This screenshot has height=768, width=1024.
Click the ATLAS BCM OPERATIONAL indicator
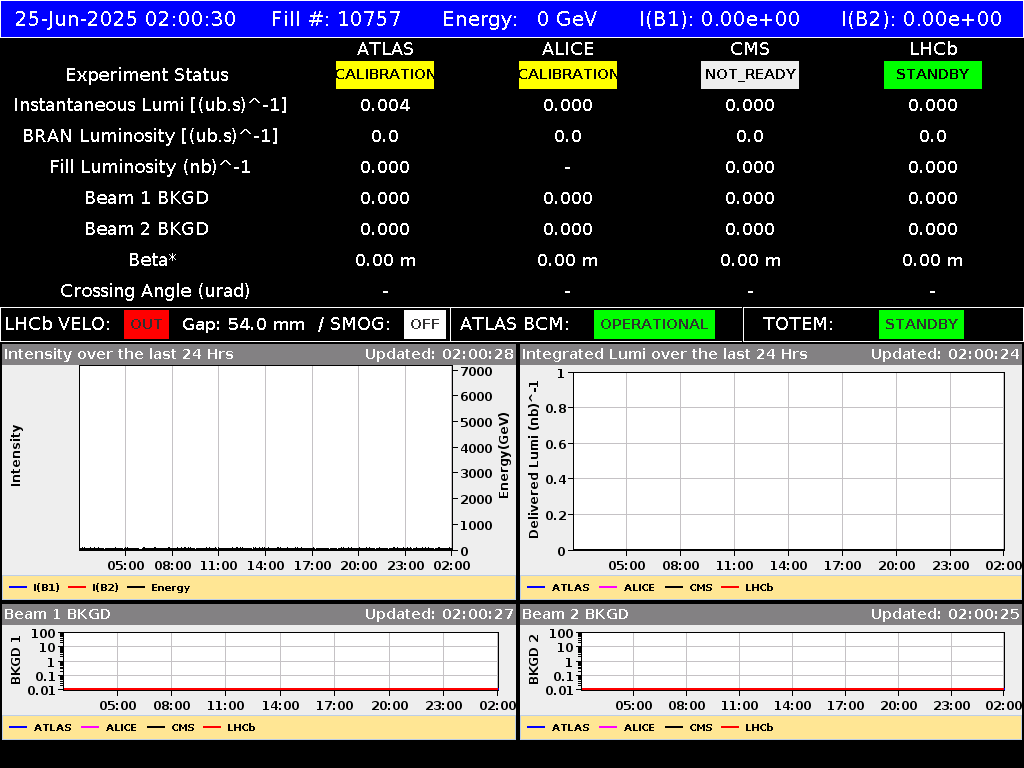point(654,325)
